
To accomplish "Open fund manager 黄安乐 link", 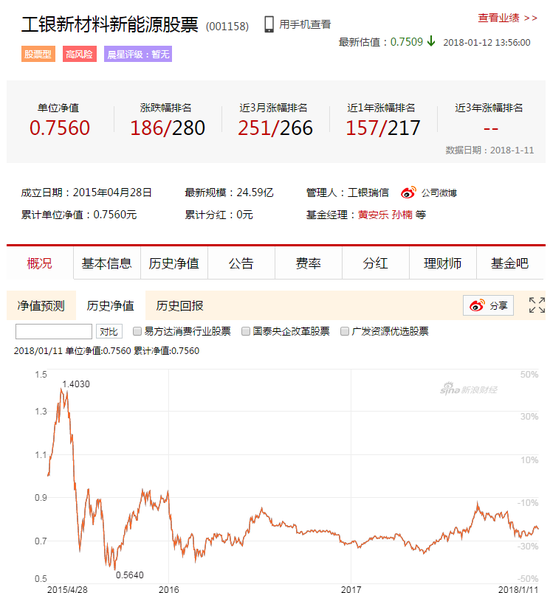I will point(373,214).
